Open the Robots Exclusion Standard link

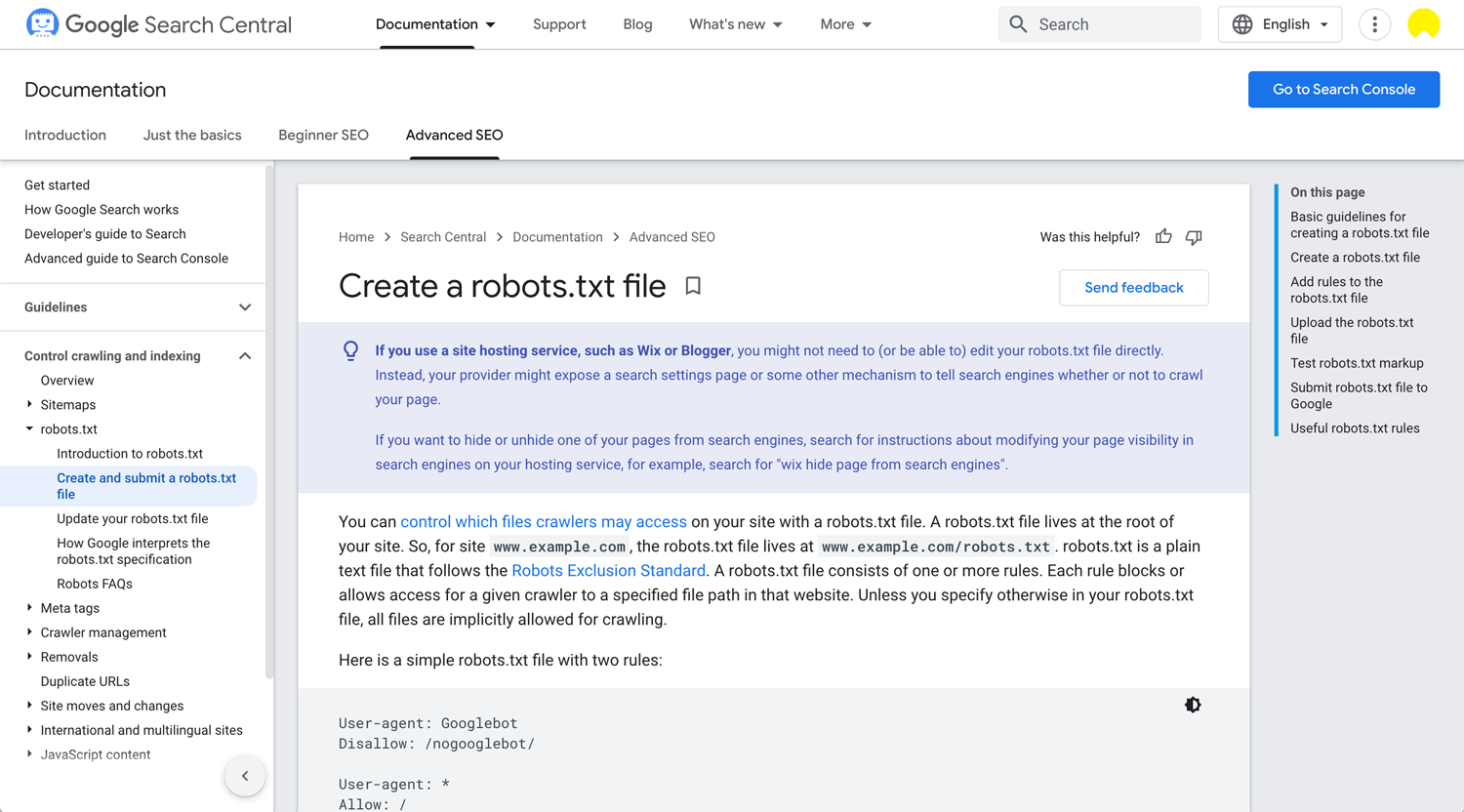pos(608,571)
